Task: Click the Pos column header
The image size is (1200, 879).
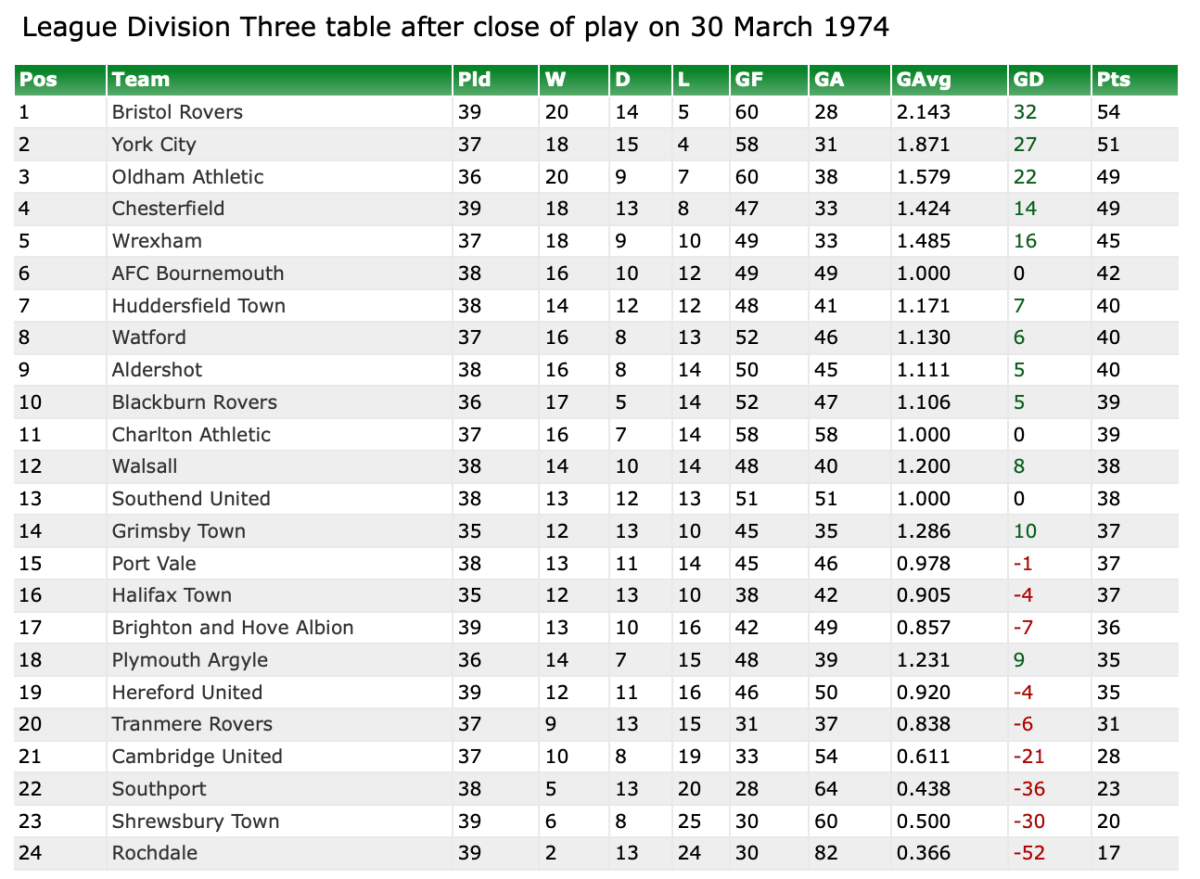Action: pos(39,80)
